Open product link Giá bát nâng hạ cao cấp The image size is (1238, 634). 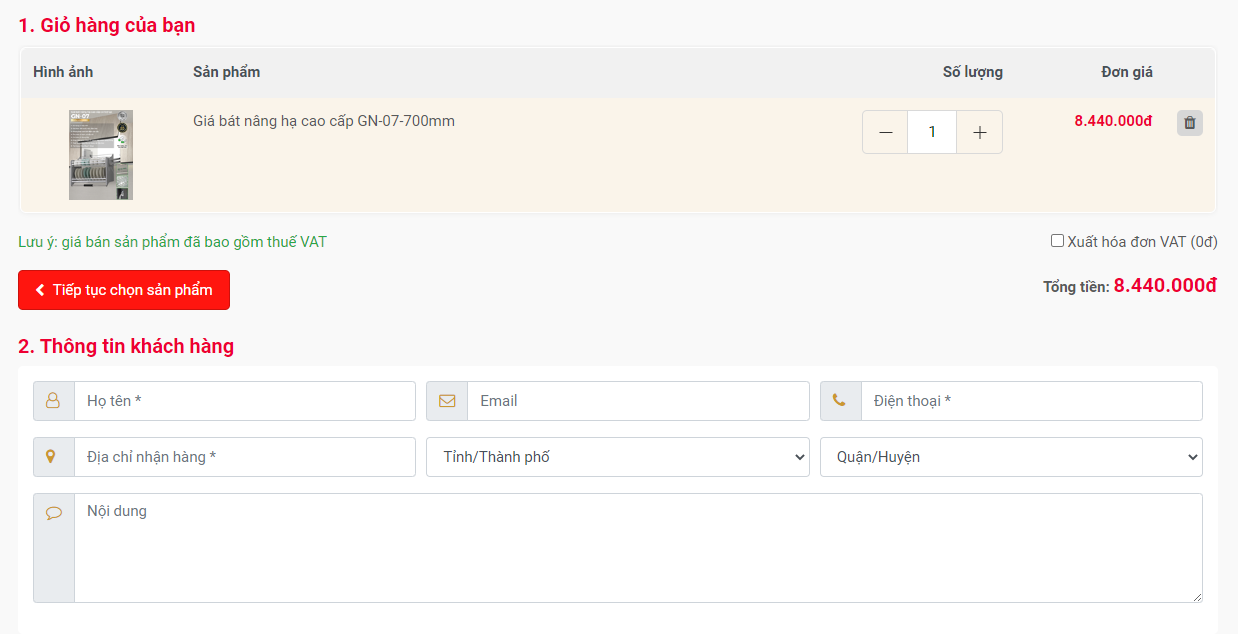coord(324,121)
